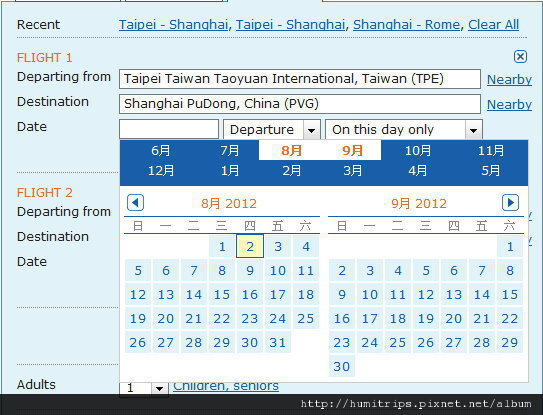This screenshot has width=543, height=415.
Task: Advance calendar to next month
Action: (x=510, y=203)
